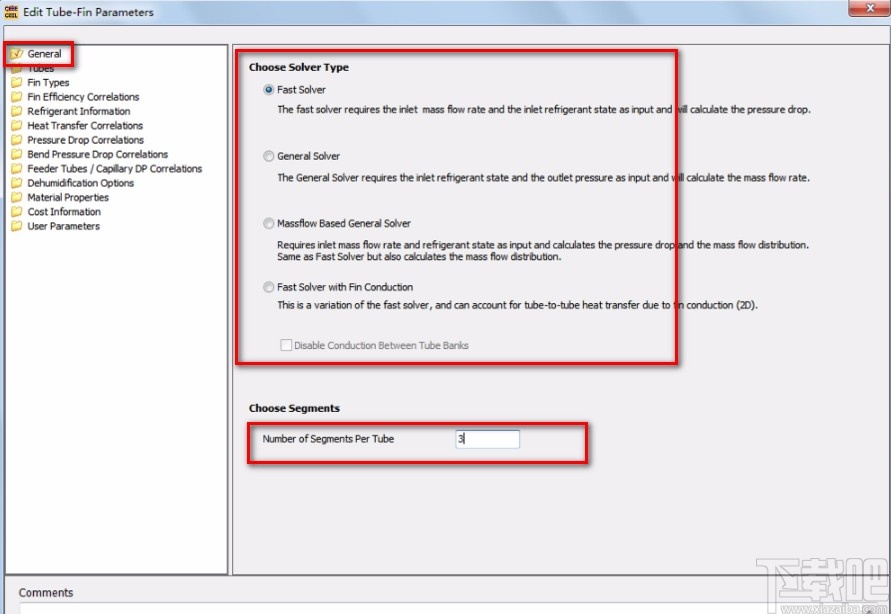Click the Choose Segments heading
Viewport: 891px width, 614px height.
pos(294,408)
